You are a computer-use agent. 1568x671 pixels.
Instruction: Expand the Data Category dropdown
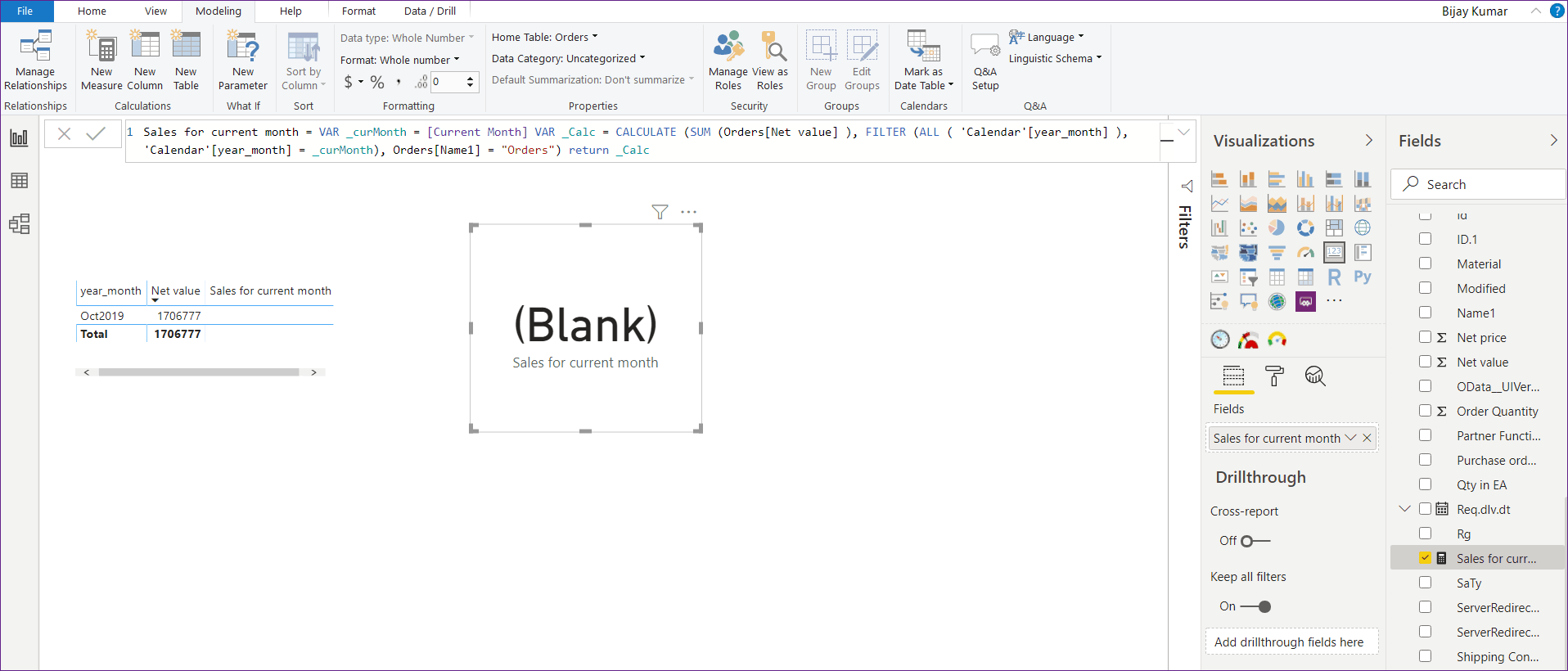tap(568, 58)
